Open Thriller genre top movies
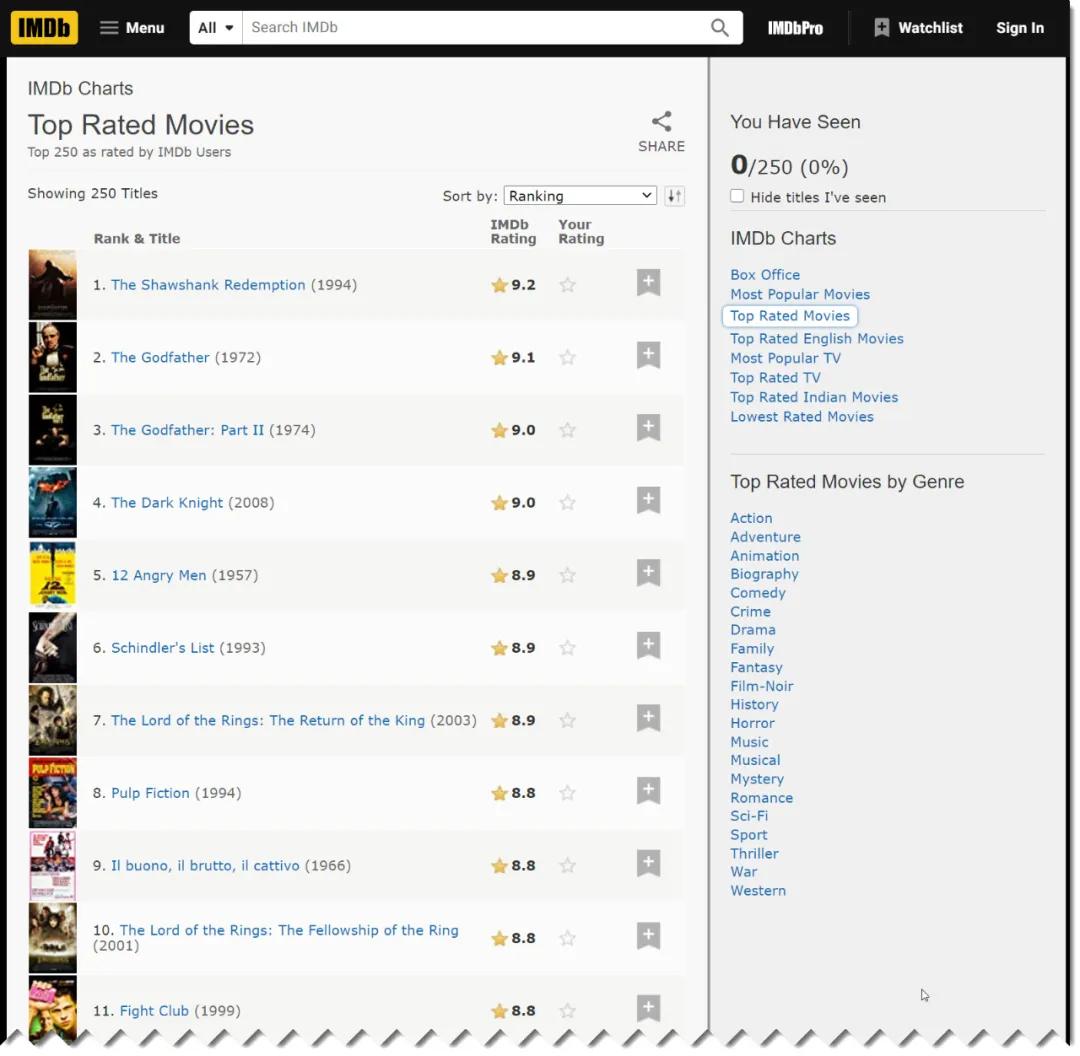 click(x=754, y=854)
